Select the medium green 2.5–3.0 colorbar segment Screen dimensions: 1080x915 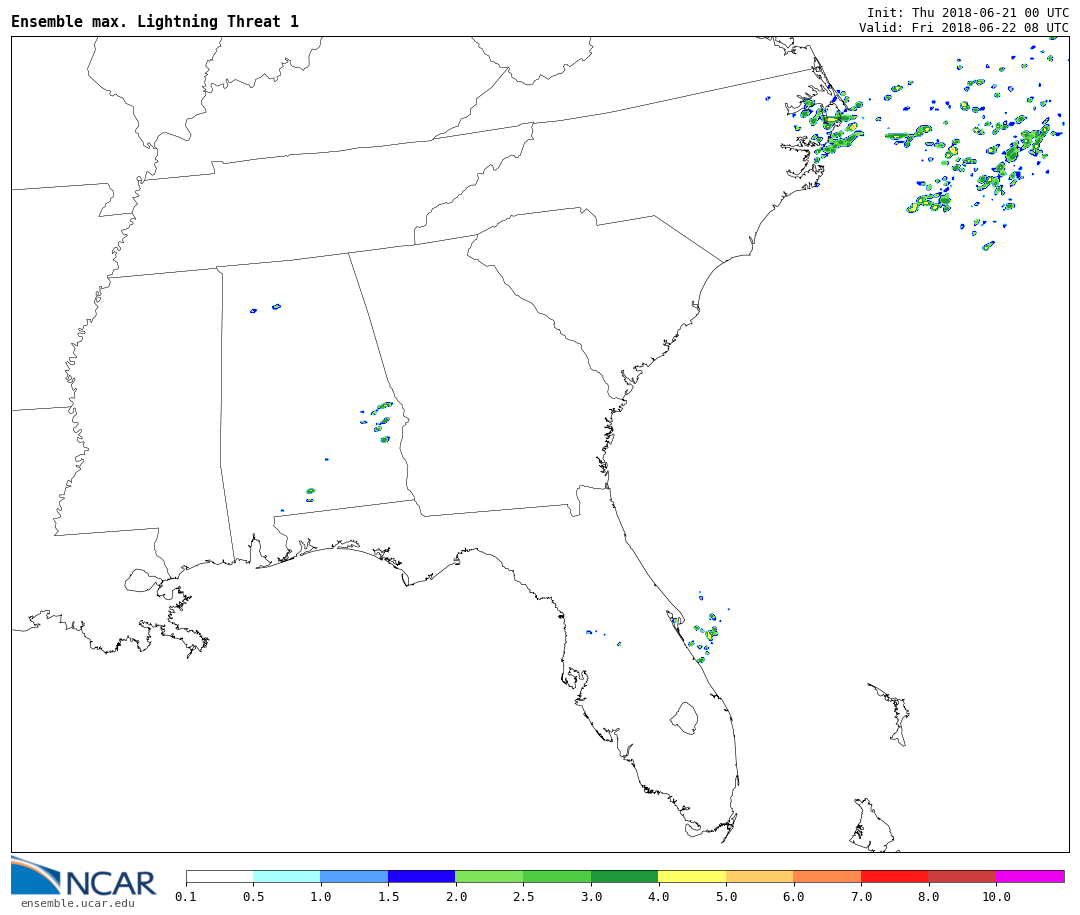(557, 876)
